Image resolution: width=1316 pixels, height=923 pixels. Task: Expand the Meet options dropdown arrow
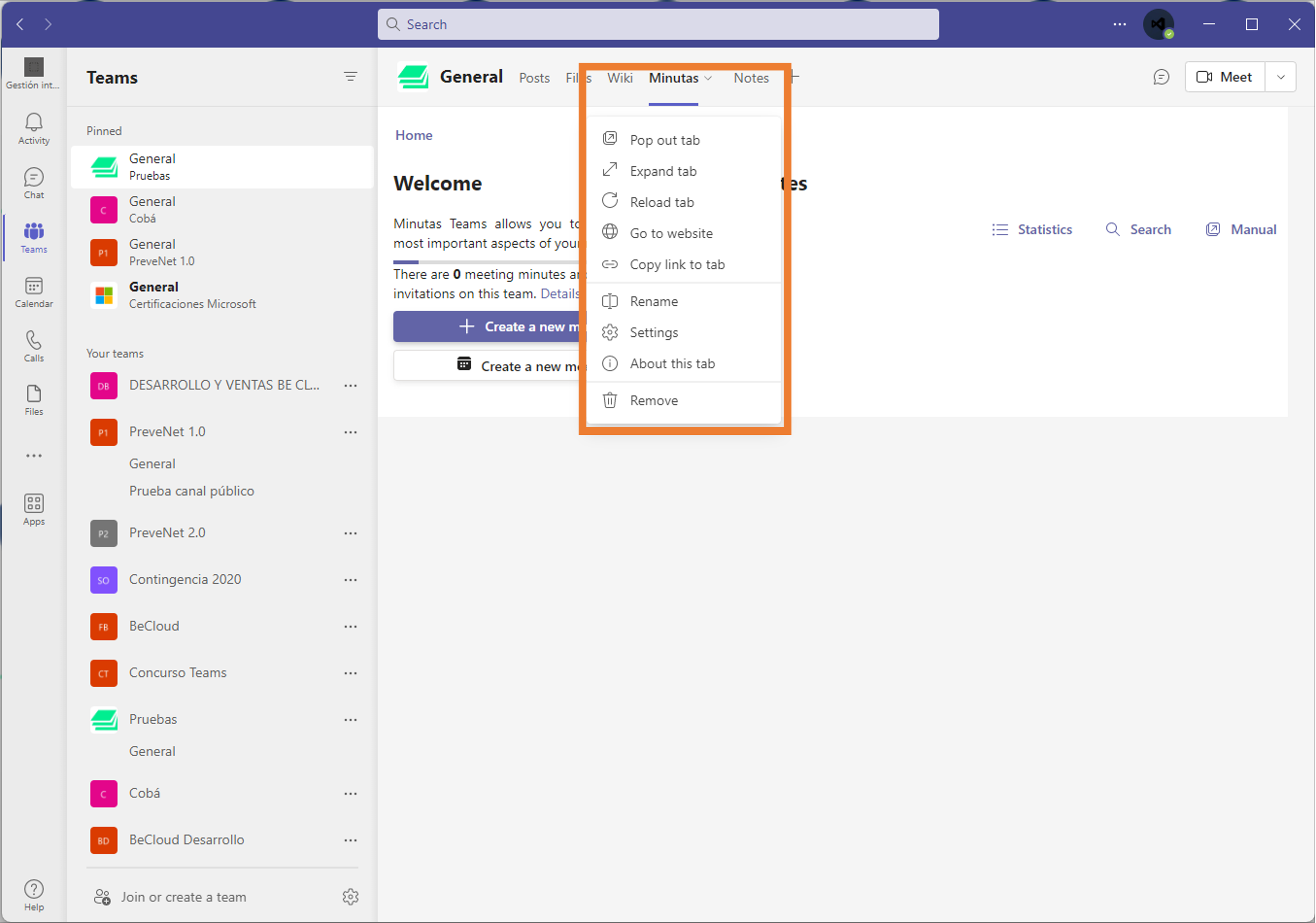[1281, 77]
